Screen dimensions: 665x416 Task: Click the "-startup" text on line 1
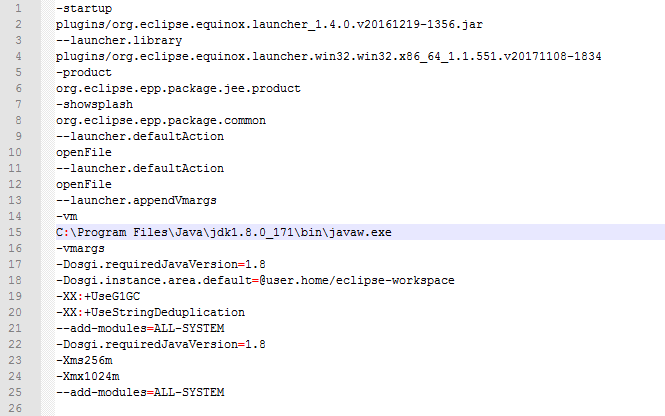tap(84, 8)
